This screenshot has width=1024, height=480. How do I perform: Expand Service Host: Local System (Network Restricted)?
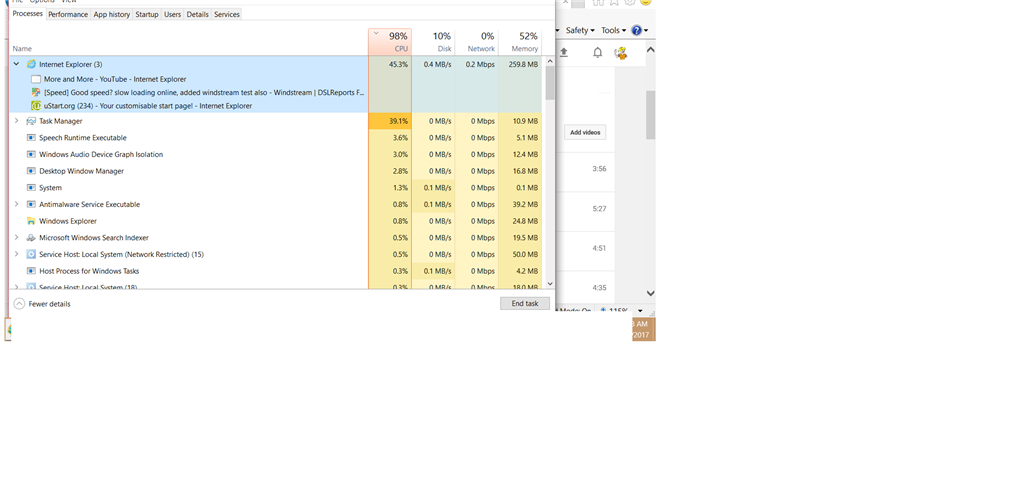tap(16, 254)
